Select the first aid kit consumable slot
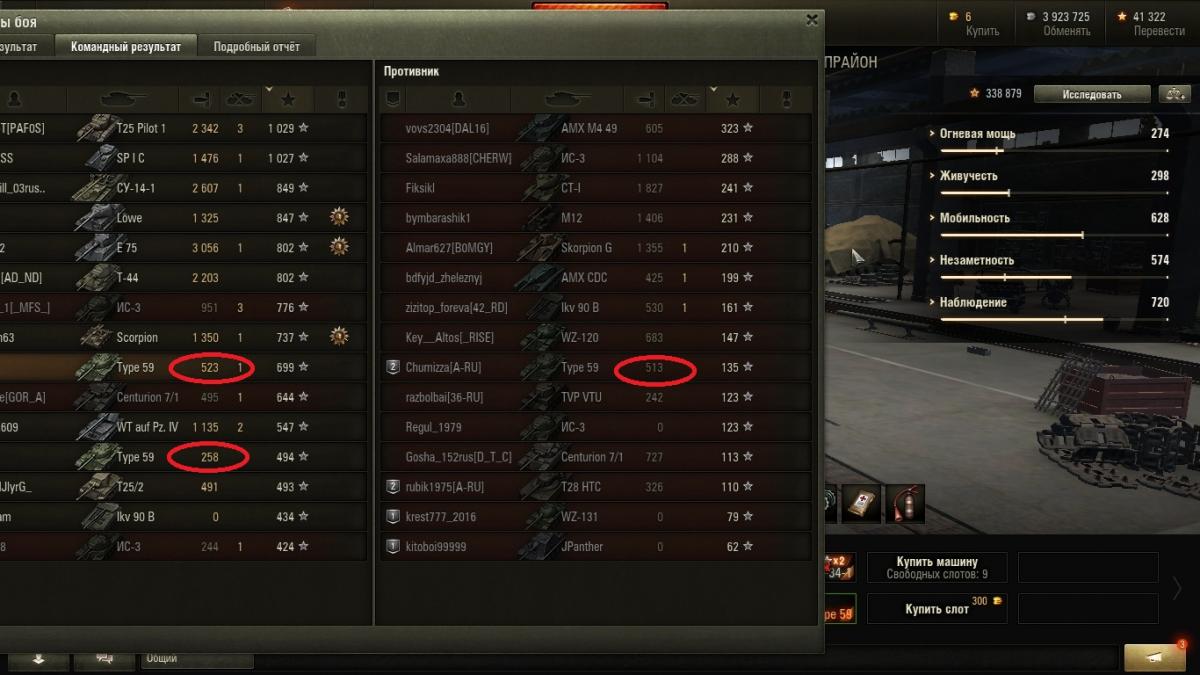The height and width of the screenshot is (675, 1200). point(862,504)
